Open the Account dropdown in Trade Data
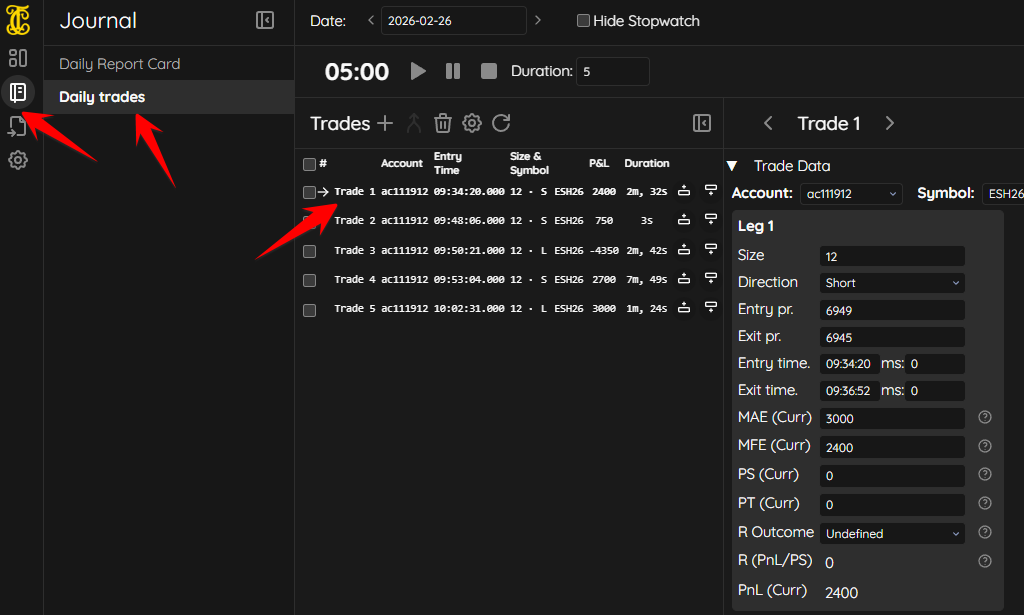This screenshot has width=1024, height=615. coord(850,194)
